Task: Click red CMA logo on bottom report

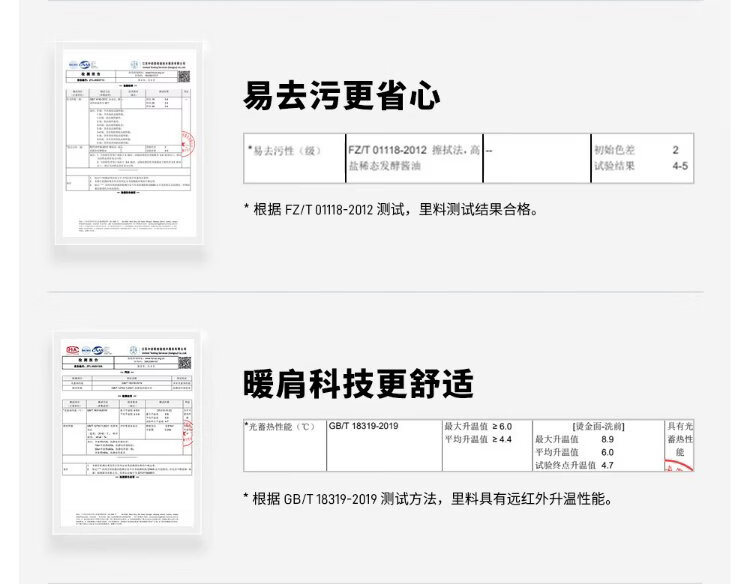Action: [72, 349]
